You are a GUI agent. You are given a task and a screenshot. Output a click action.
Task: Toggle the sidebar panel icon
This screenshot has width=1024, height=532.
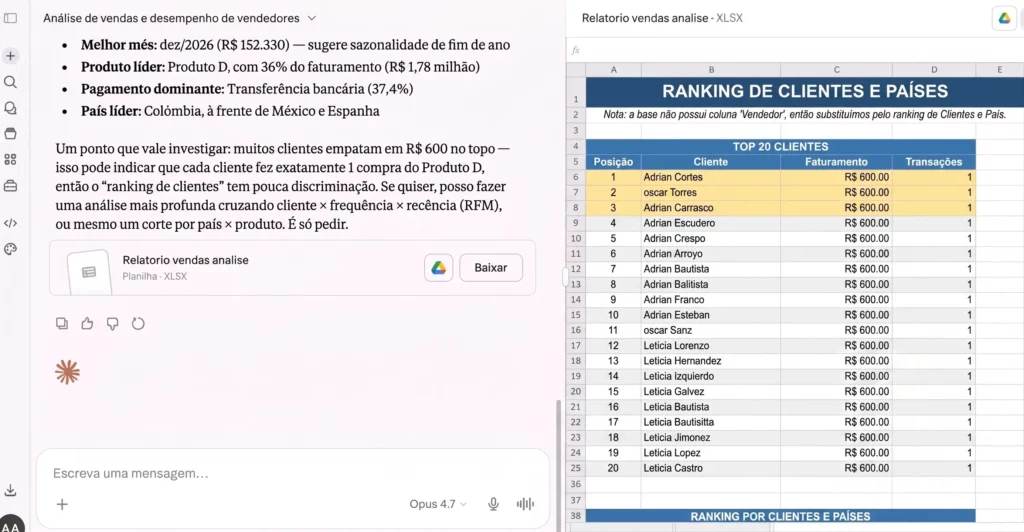pos(10,18)
